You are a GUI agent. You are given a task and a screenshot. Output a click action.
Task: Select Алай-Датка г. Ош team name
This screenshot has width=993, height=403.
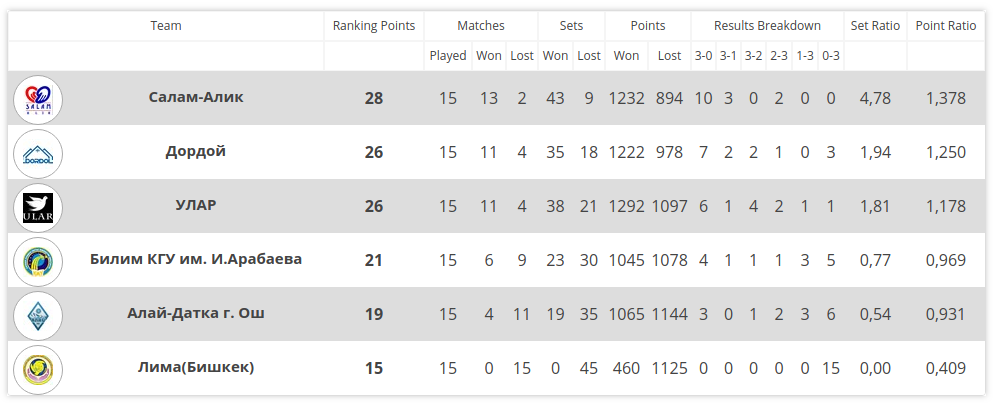click(x=196, y=314)
